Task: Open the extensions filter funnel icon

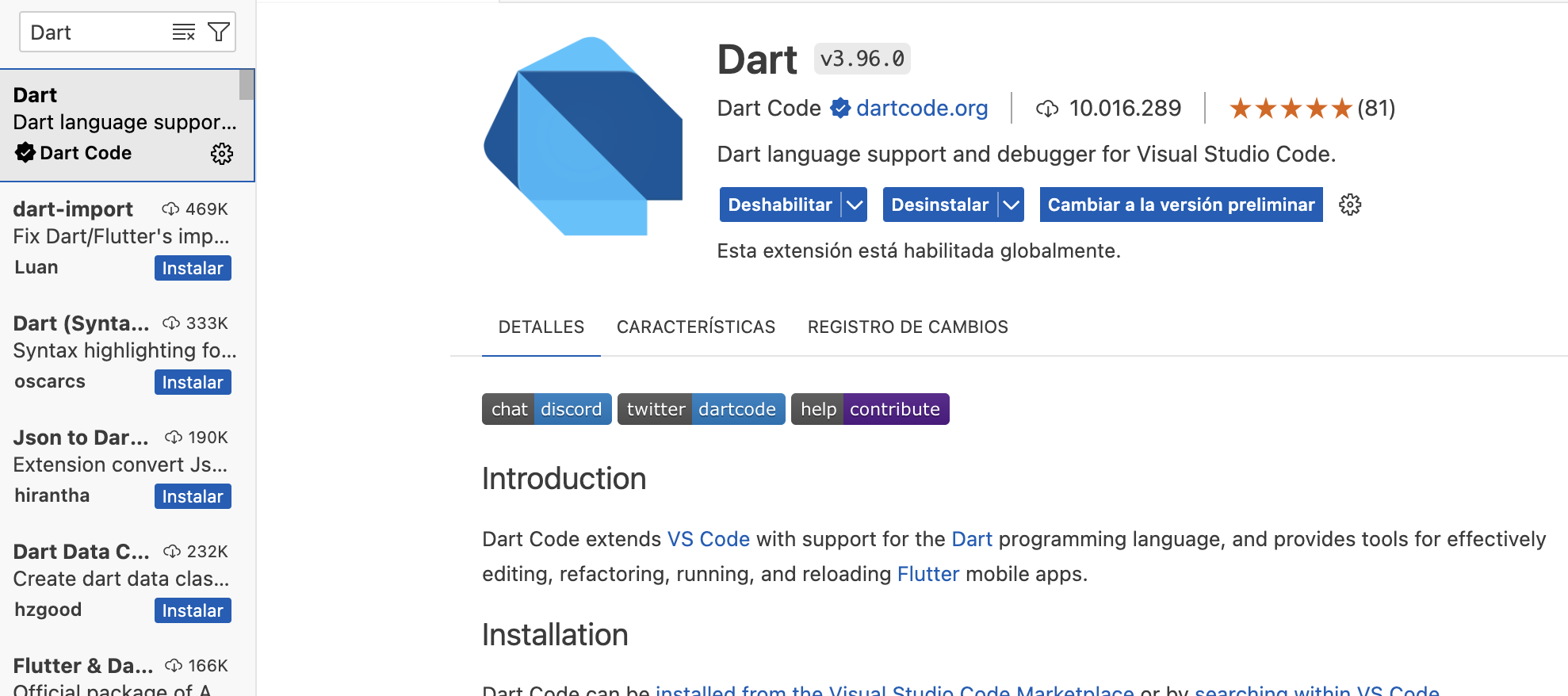Action: coord(219,32)
